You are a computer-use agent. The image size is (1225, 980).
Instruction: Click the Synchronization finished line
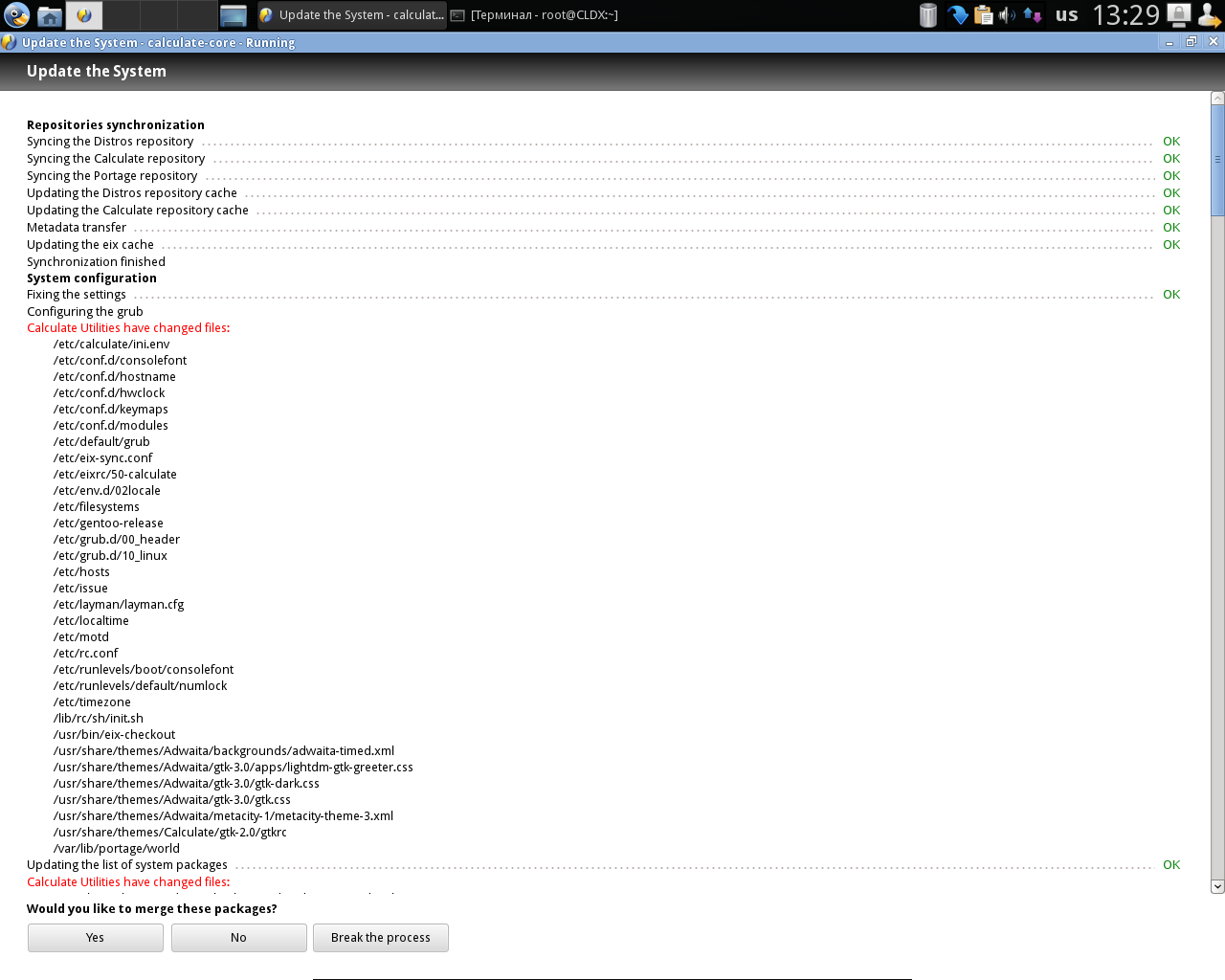pos(96,262)
